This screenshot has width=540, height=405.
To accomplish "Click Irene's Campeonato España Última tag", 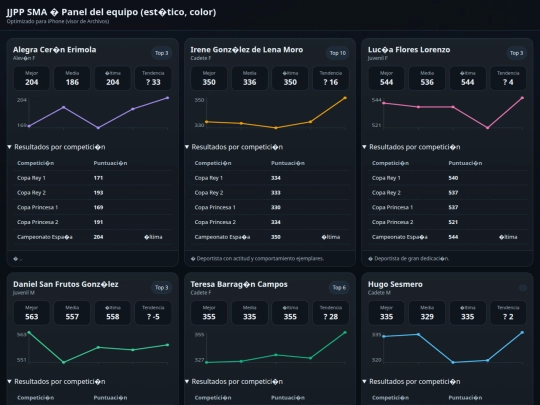I will [331, 237].
